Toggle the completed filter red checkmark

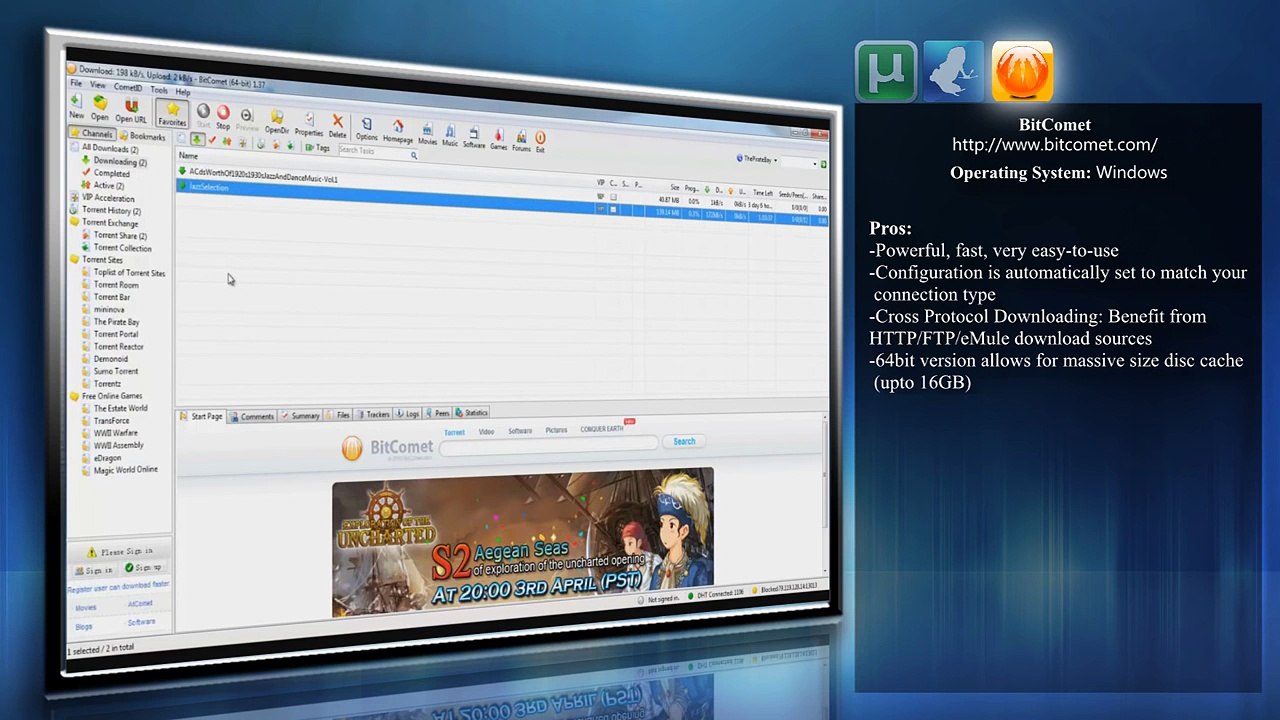click(x=212, y=139)
